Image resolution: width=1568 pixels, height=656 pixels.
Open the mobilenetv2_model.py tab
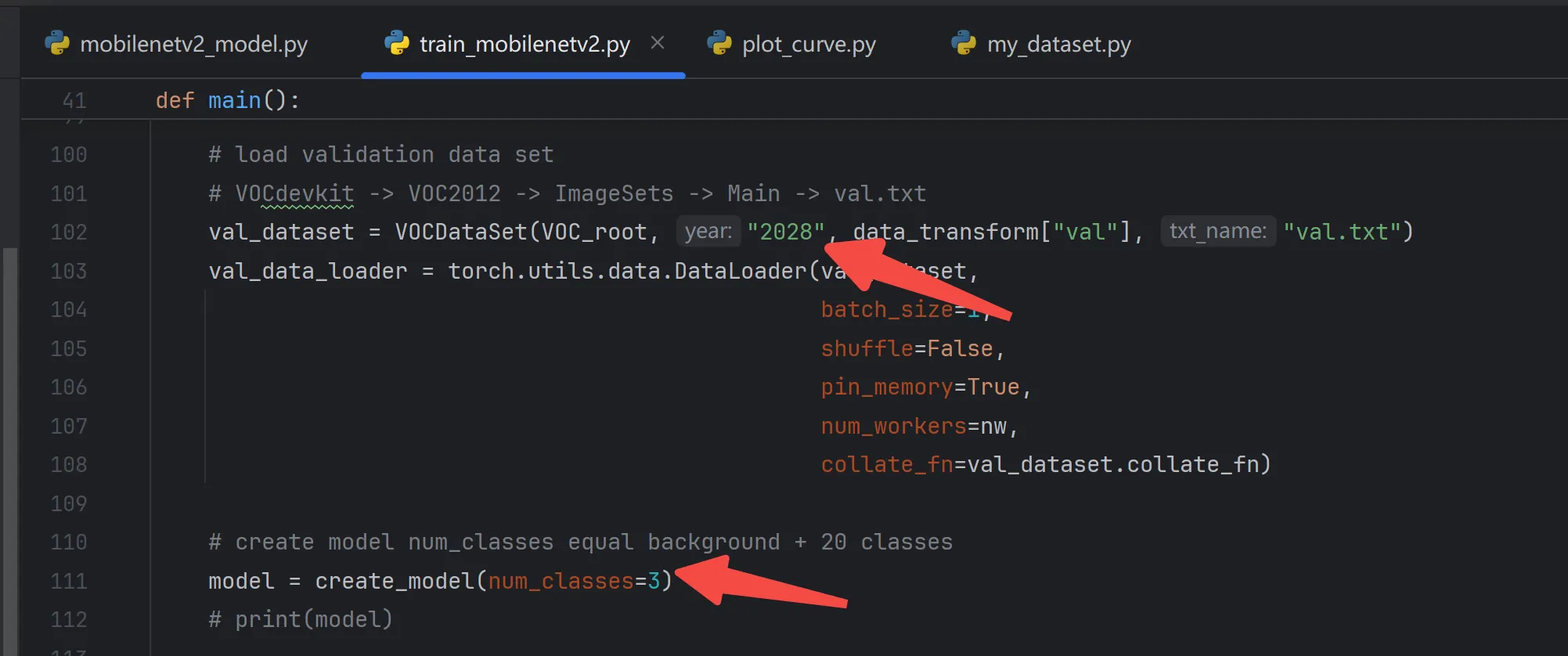(176, 44)
